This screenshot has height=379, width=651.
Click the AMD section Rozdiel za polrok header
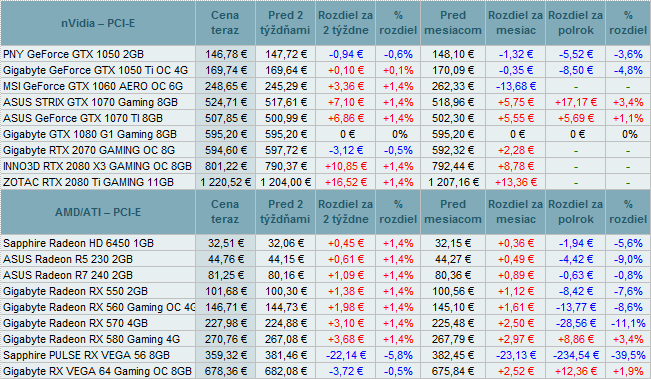(x=575, y=212)
